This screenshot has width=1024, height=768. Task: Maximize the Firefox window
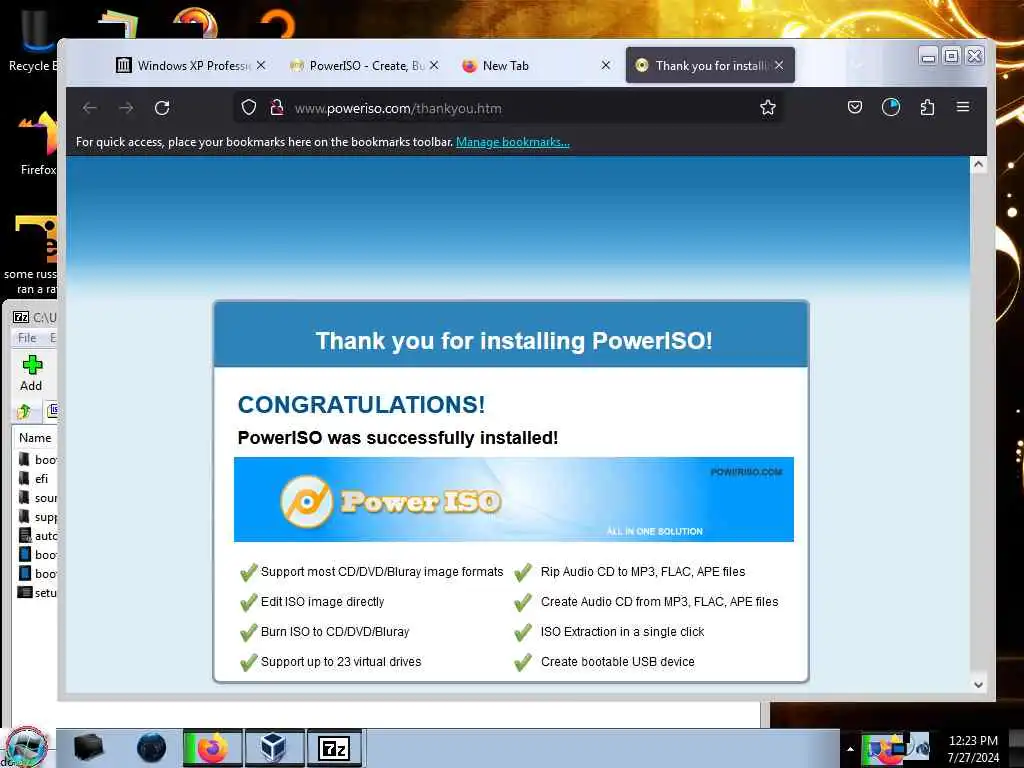(952, 56)
